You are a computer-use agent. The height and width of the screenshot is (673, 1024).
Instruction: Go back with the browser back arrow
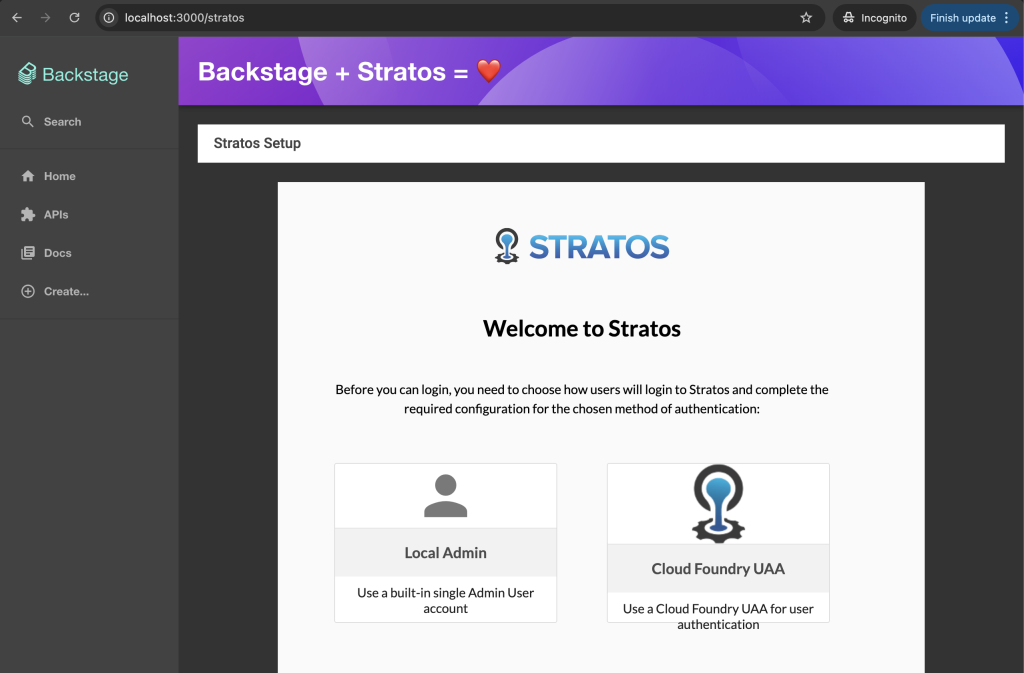pyautogui.click(x=17, y=18)
